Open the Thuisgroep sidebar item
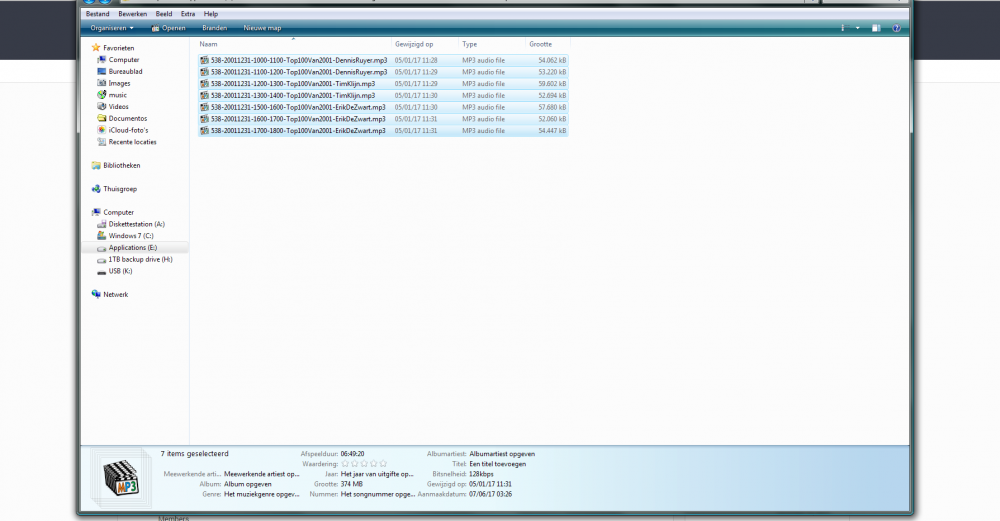Screen dimensions: 1000x521 pyautogui.click(x=121, y=188)
